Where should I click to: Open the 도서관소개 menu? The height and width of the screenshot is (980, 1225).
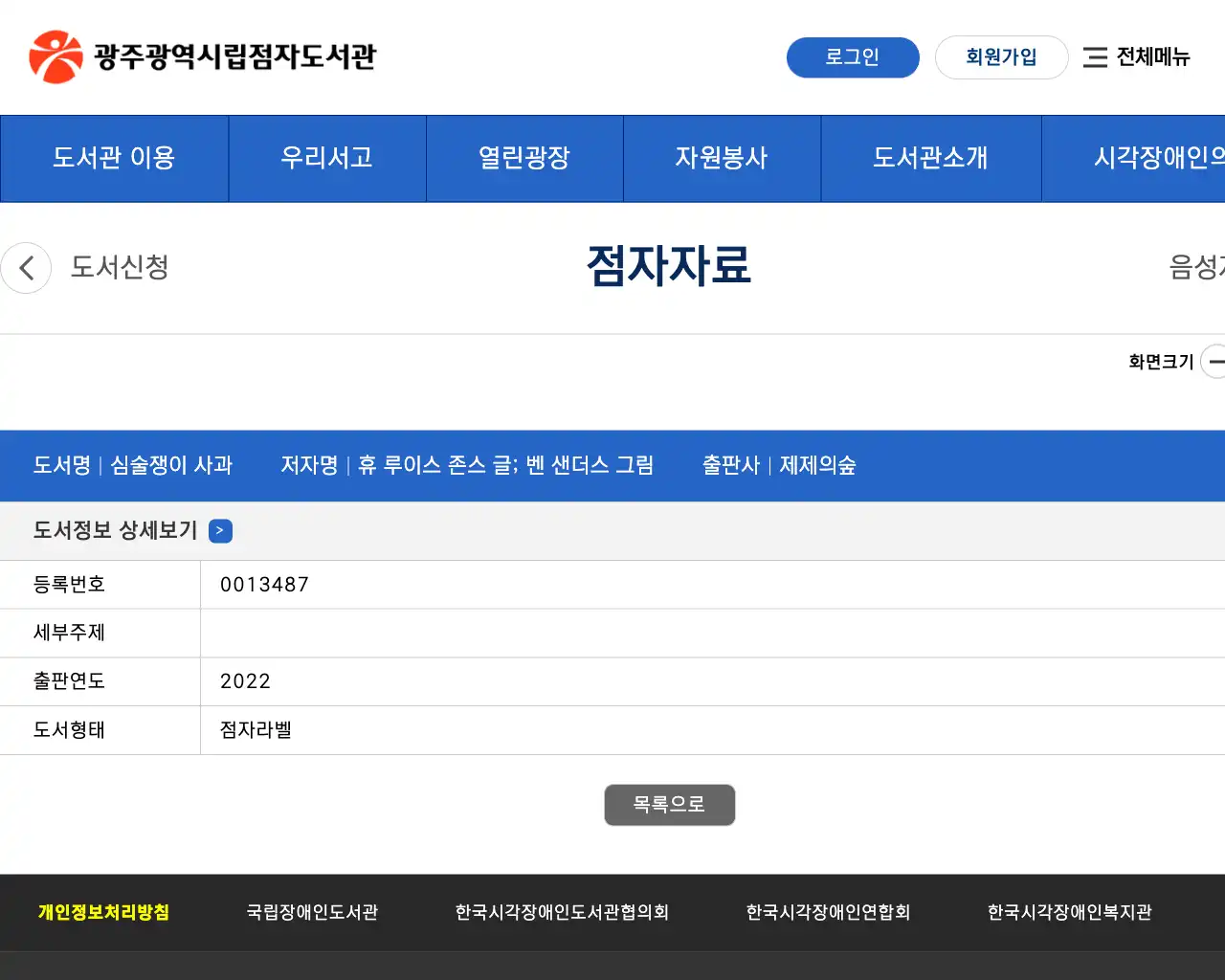point(930,158)
